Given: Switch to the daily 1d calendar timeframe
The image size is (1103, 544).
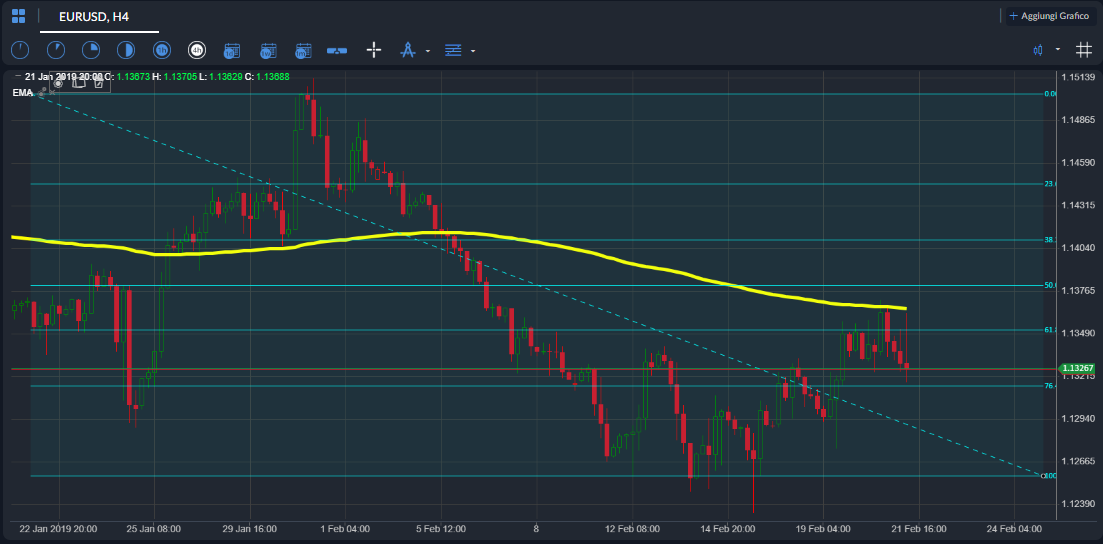Looking at the screenshot, I should click(x=232, y=50).
